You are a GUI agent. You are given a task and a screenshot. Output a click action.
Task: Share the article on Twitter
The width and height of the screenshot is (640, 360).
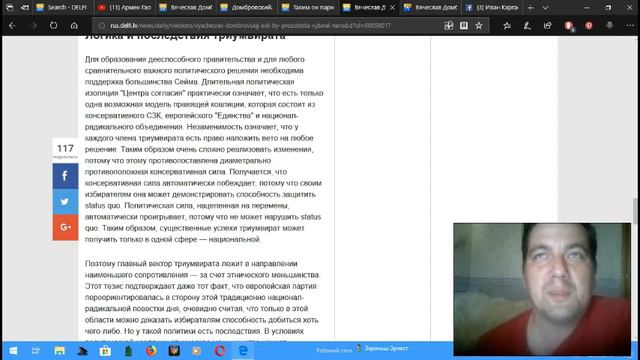point(65,202)
